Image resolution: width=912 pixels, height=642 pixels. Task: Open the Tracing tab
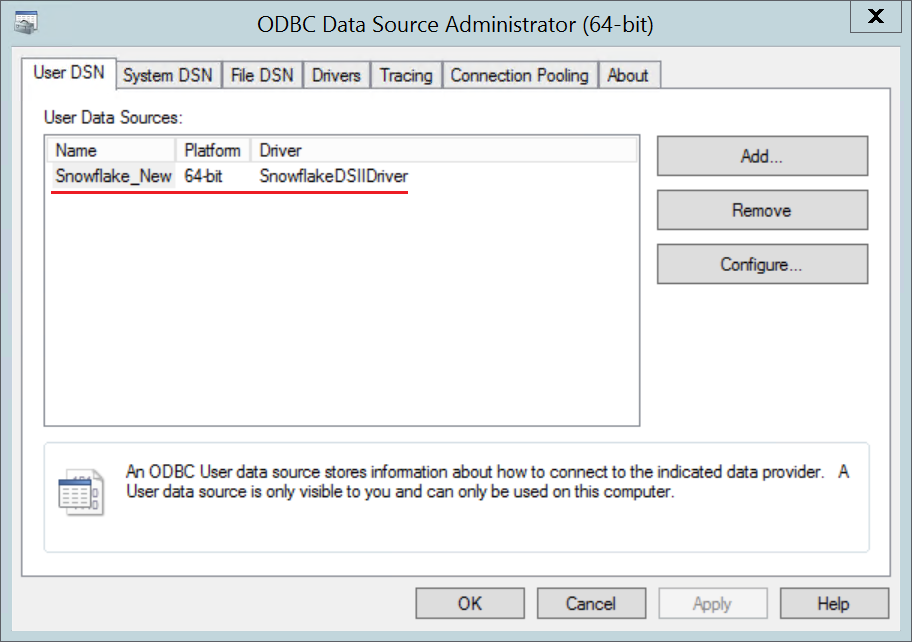click(406, 75)
